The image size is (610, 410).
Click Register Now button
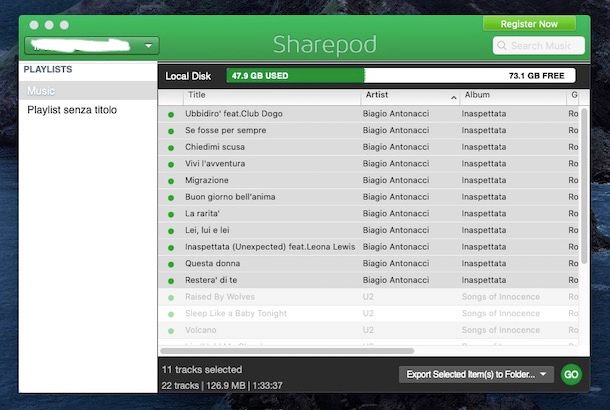click(x=529, y=24)
